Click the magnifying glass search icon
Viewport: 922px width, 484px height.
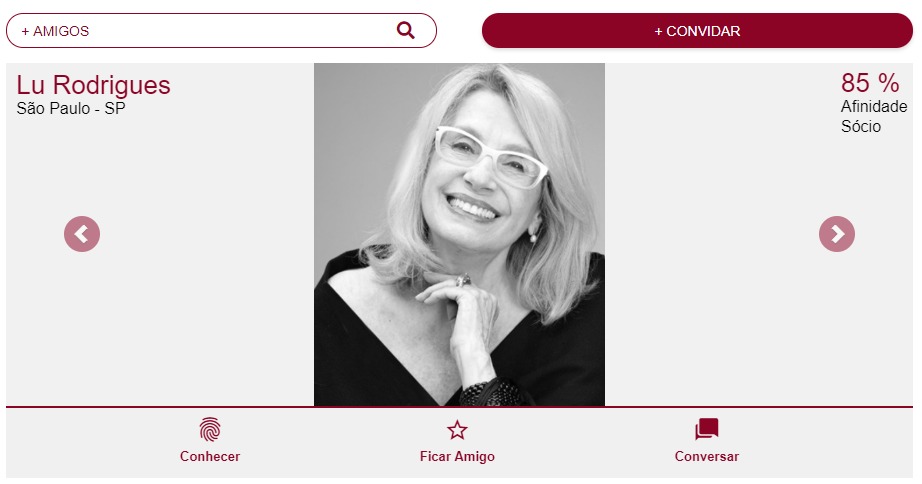406,31
